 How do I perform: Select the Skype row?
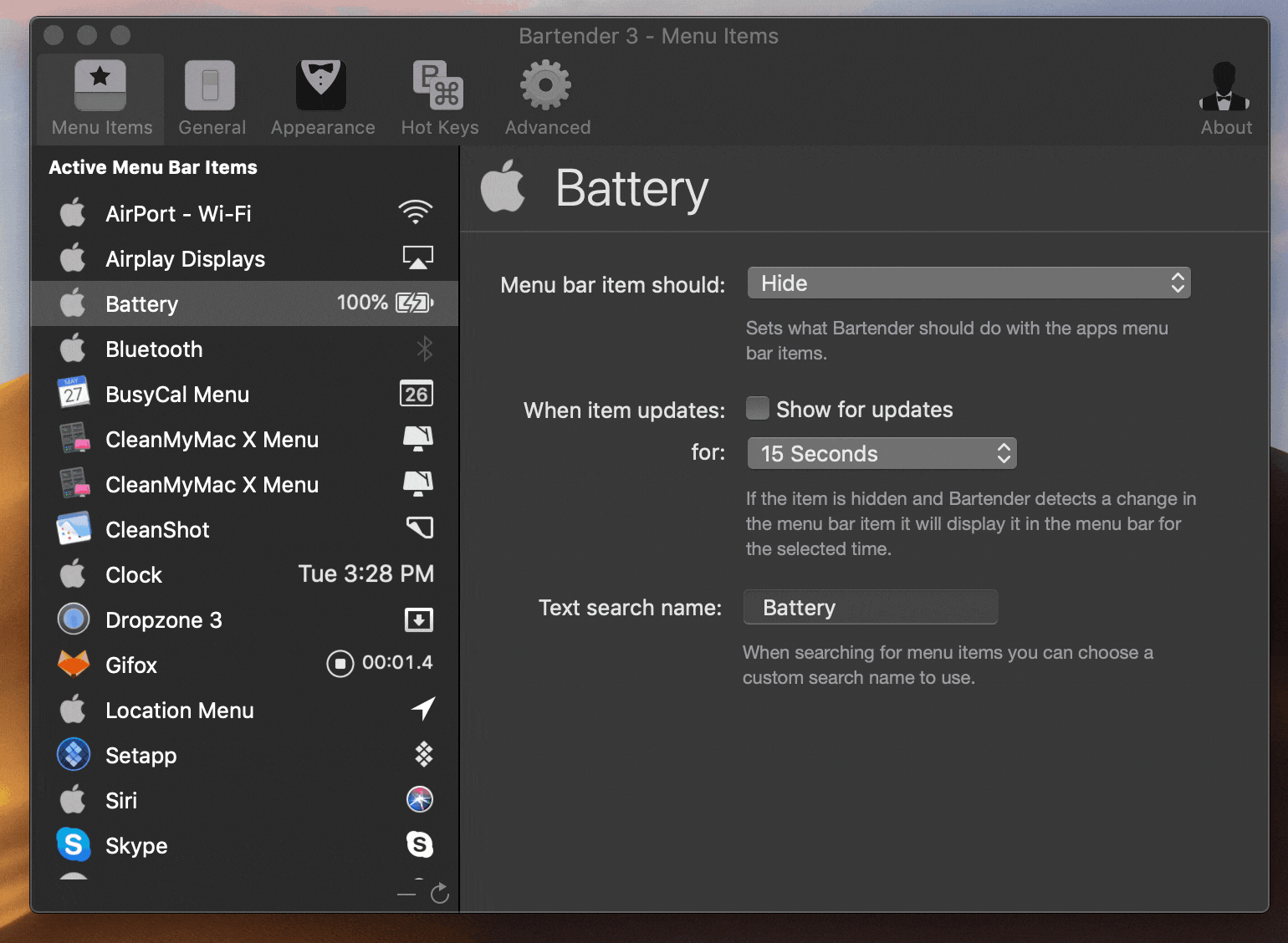244,845
